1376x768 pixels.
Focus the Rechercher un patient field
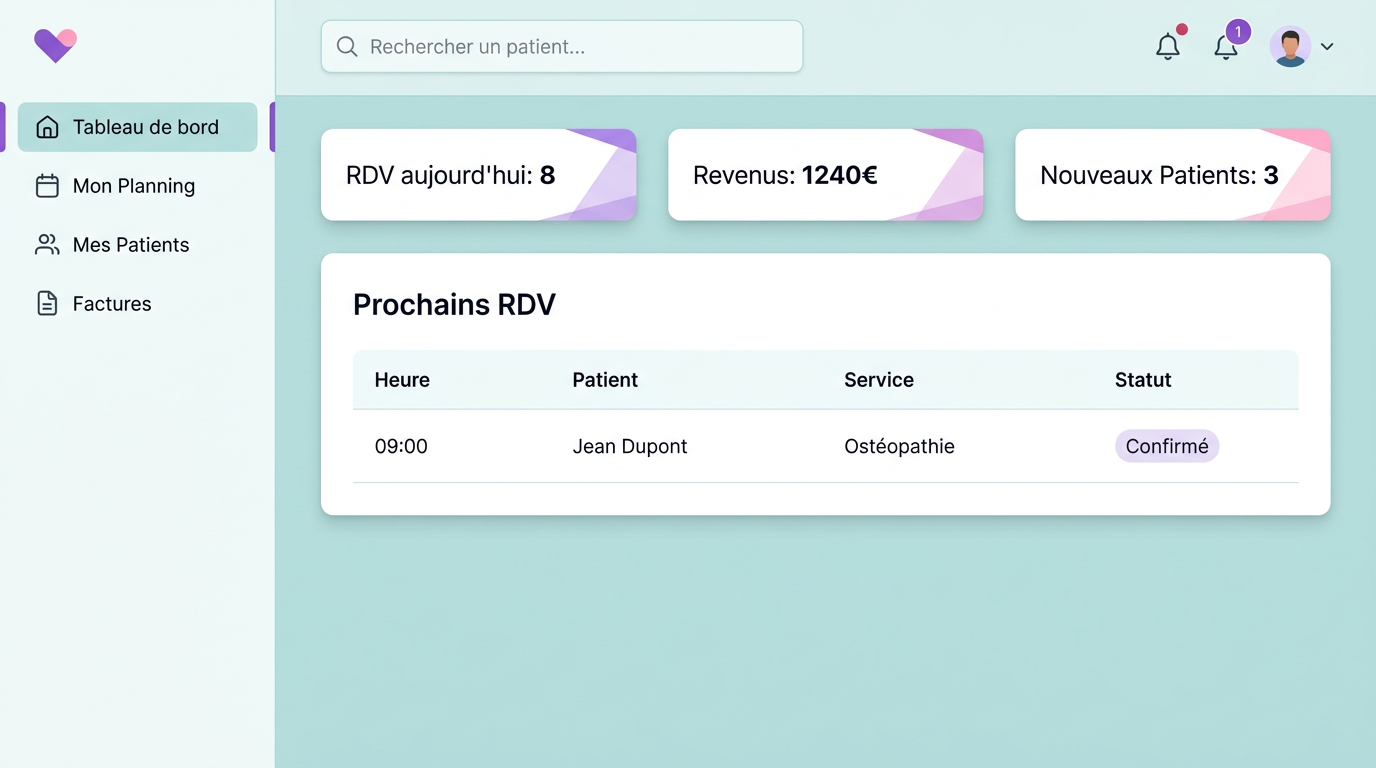562,47
